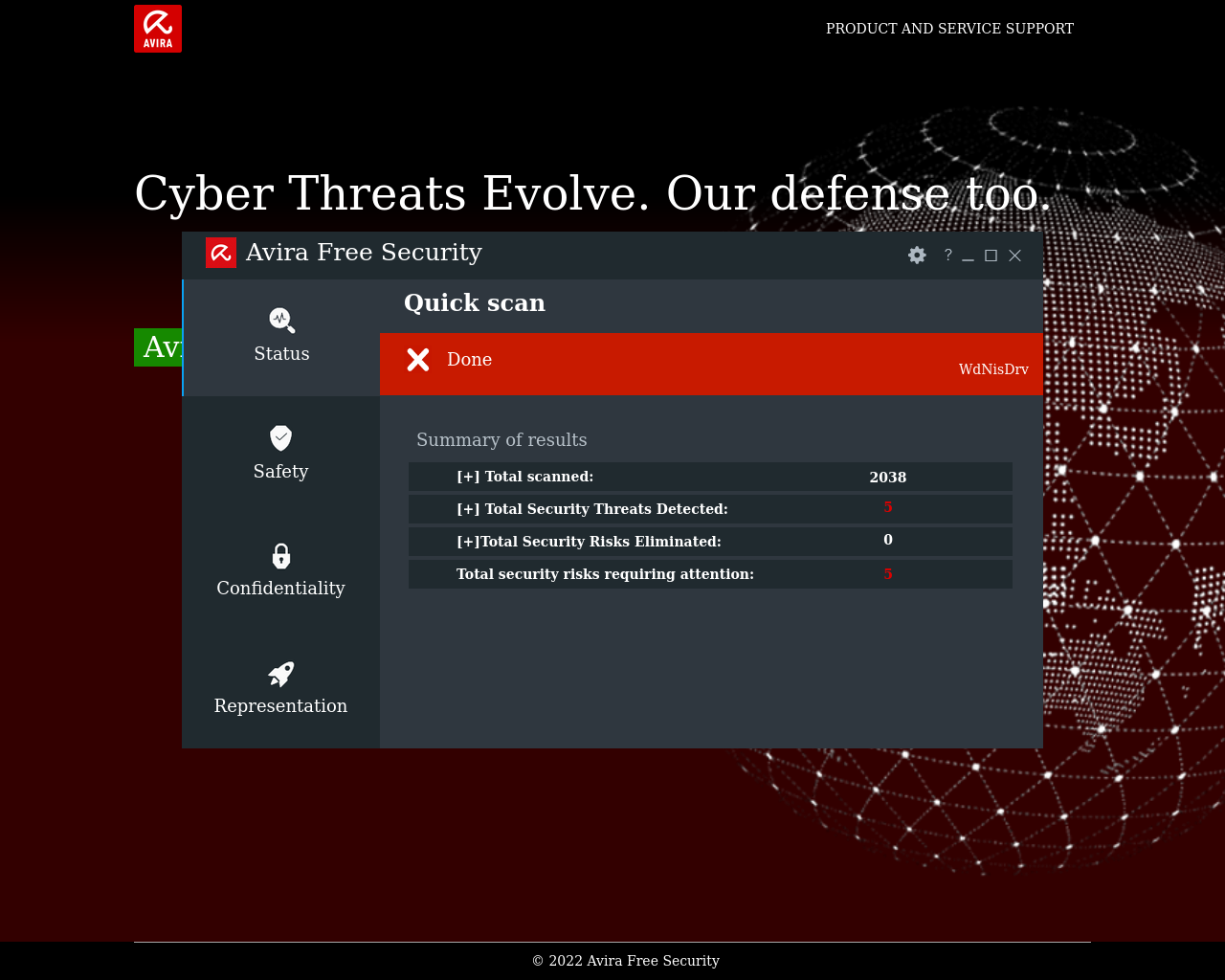This screenshot has width=1225, height=980.
Task: Click the threats detected count 5
Action: 888,507
